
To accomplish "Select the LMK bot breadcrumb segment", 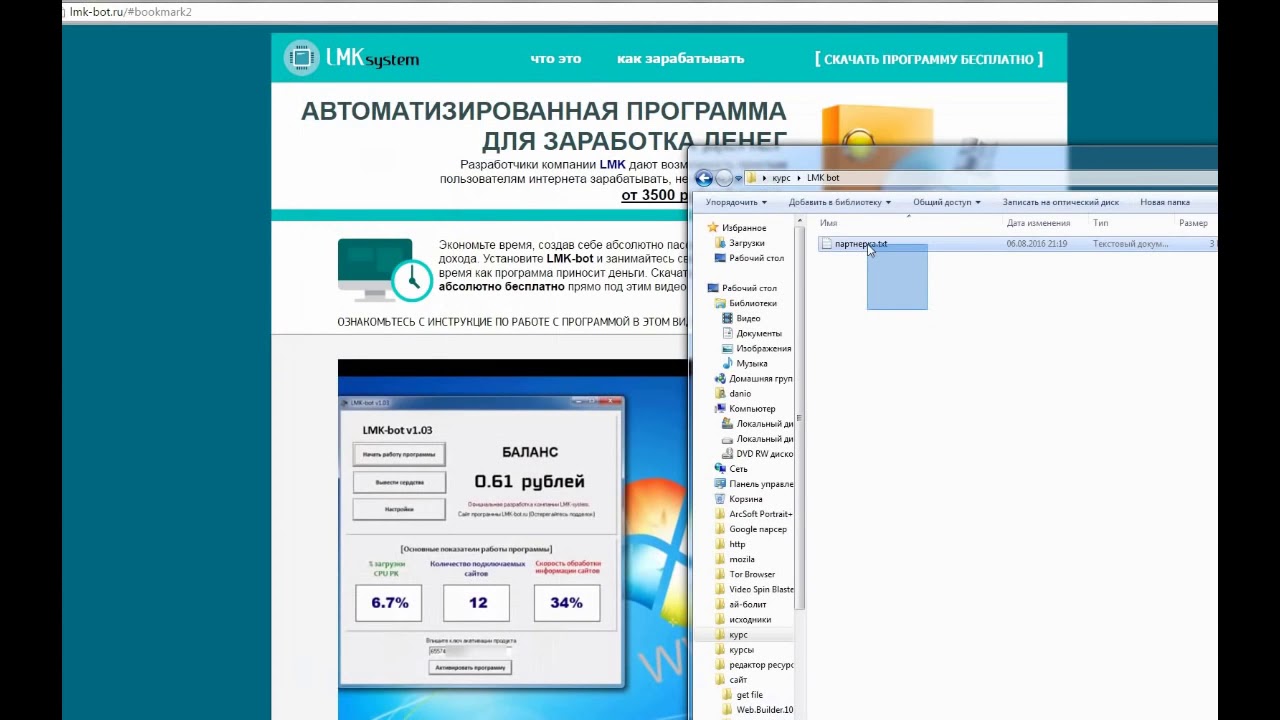I will (x=823, y=178).
